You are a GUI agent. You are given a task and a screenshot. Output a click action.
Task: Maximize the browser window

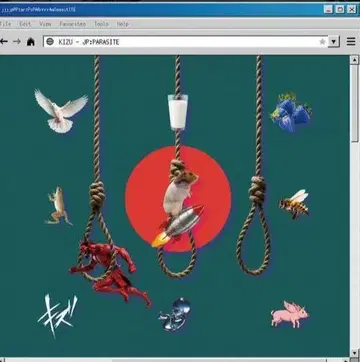click(x=340, y=9)
